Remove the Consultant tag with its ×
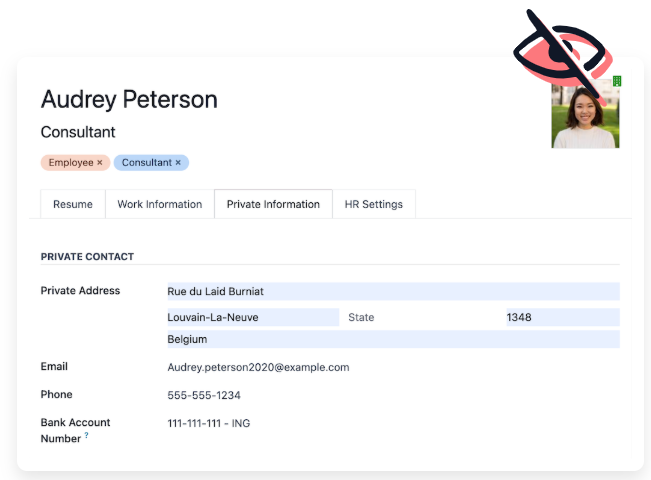651x480 pixels. click(x=178, y=162)
